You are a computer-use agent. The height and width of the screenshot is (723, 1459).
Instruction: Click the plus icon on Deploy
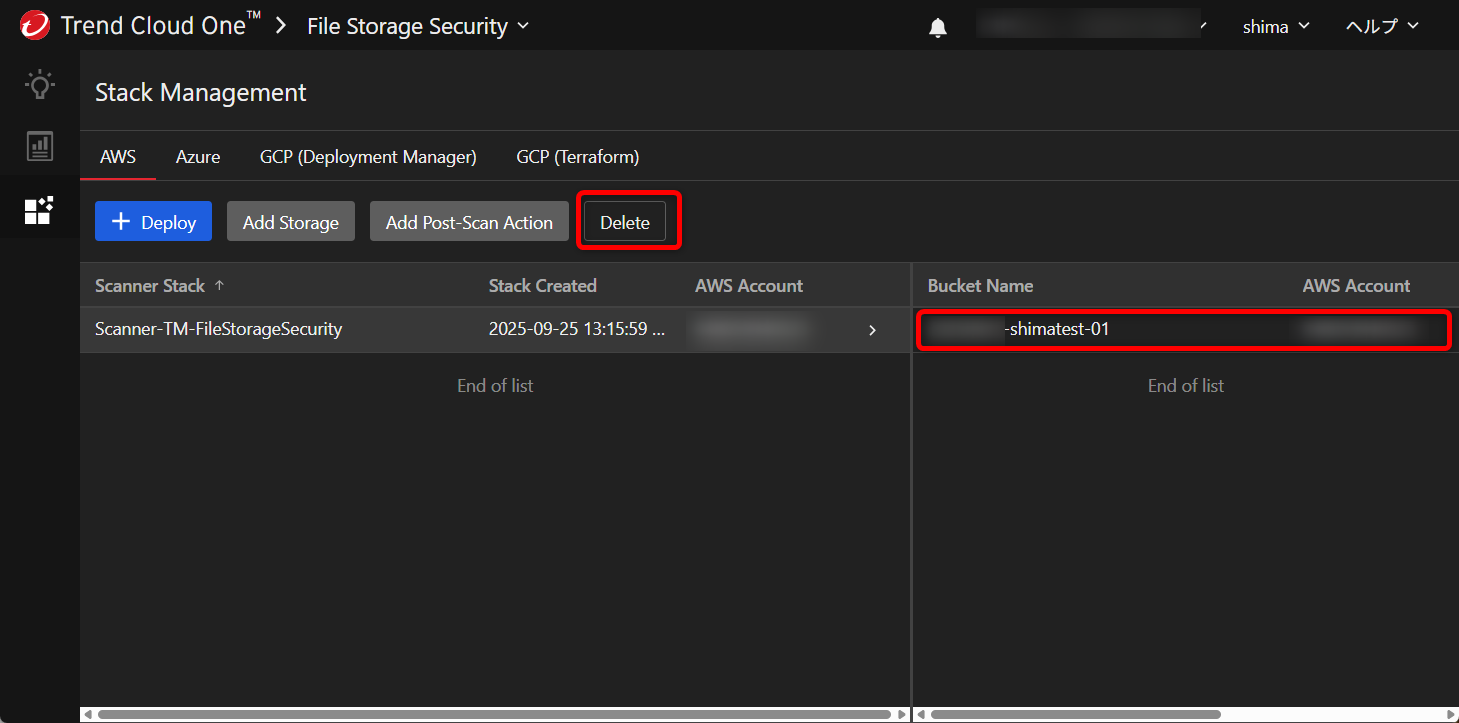[121, 222]
